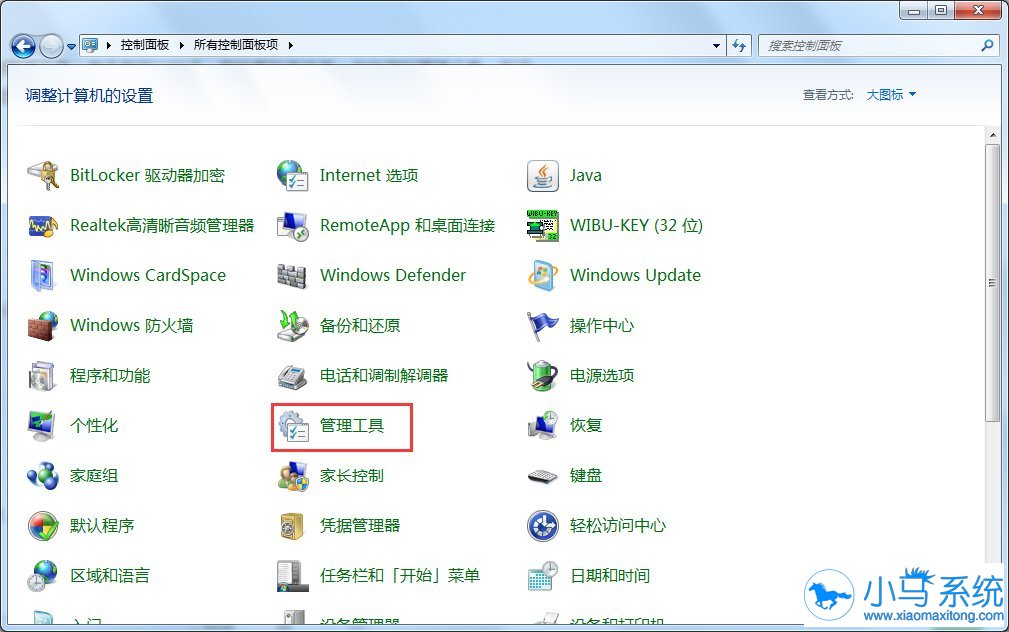The height and width of the screenshot is (632, 1009).
Task: Open the 家庭组 icon
Action: click(43, 476)
